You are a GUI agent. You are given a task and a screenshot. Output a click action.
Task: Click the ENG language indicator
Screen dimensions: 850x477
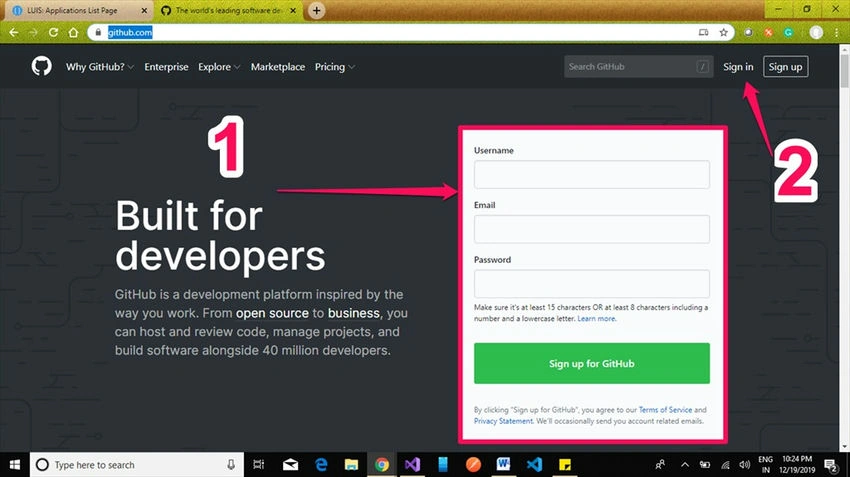pos(765,465)
